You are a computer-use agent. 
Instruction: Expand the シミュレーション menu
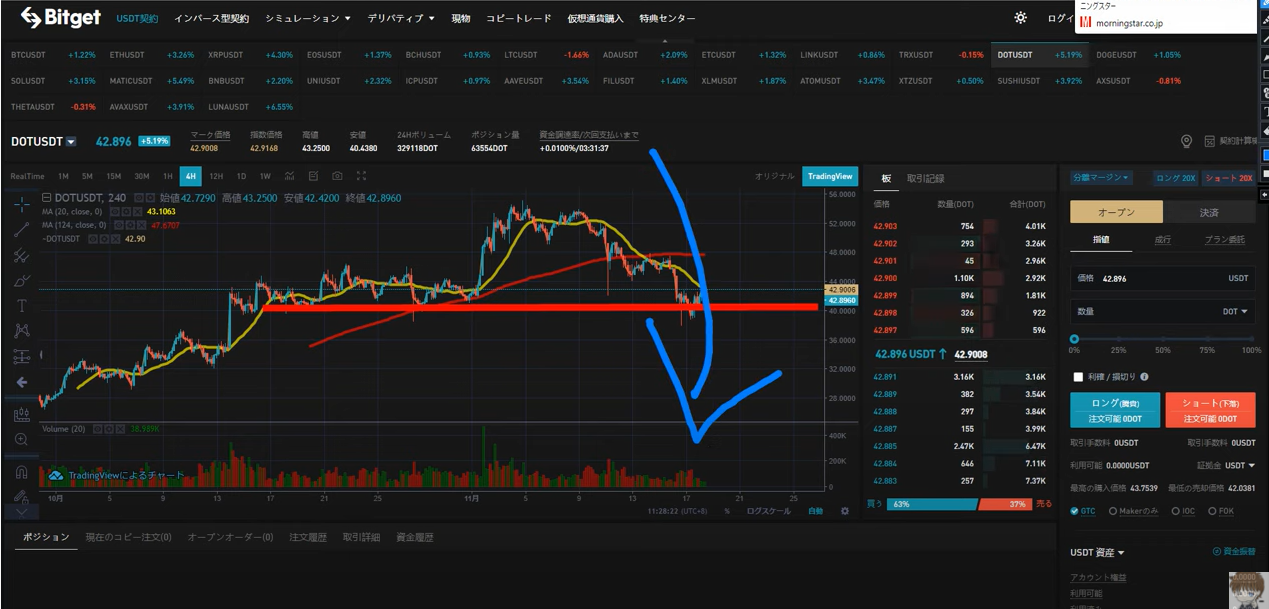tap(308, 18)
